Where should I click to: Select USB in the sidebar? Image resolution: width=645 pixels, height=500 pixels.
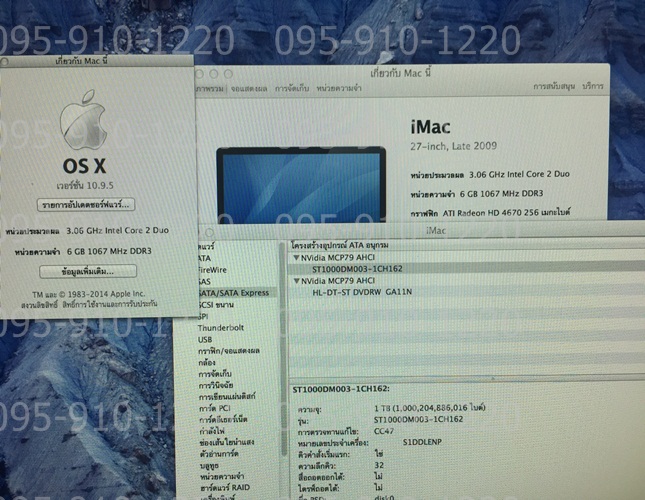tap(205, 340)
